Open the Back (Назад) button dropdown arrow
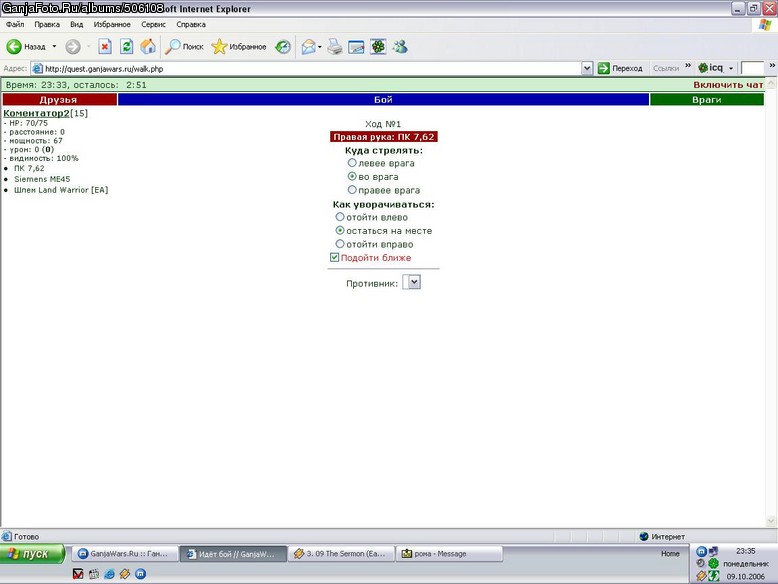Screen dimensions: 778x584 click(54, 47)
